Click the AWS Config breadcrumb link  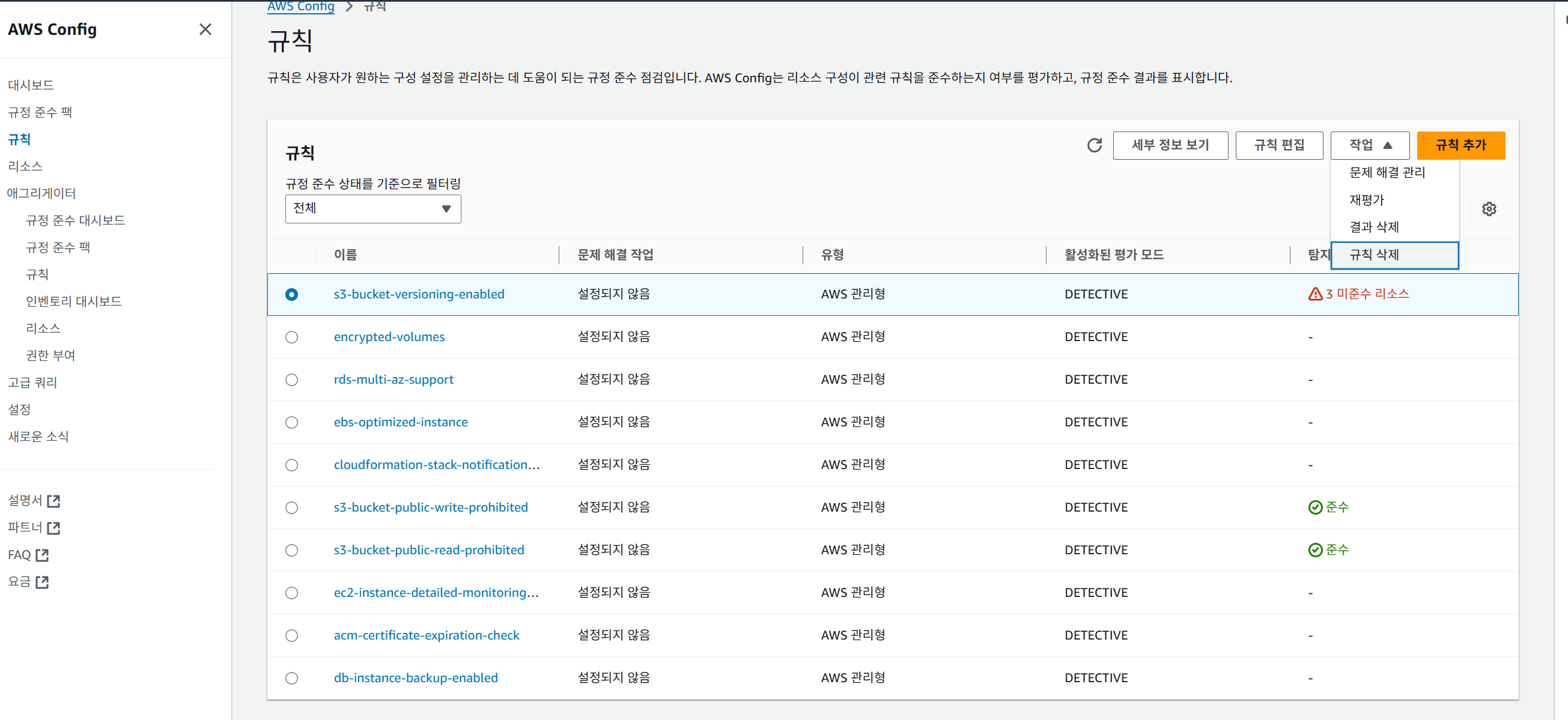click(301, 6)
